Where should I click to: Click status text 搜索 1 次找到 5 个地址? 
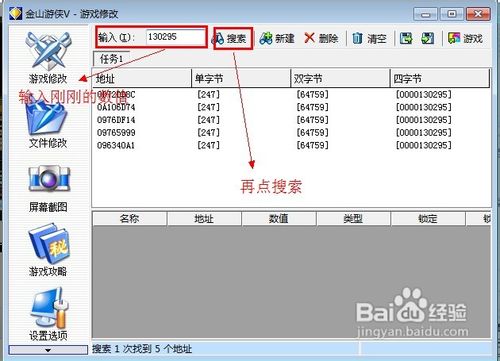(x=142, y=349)
